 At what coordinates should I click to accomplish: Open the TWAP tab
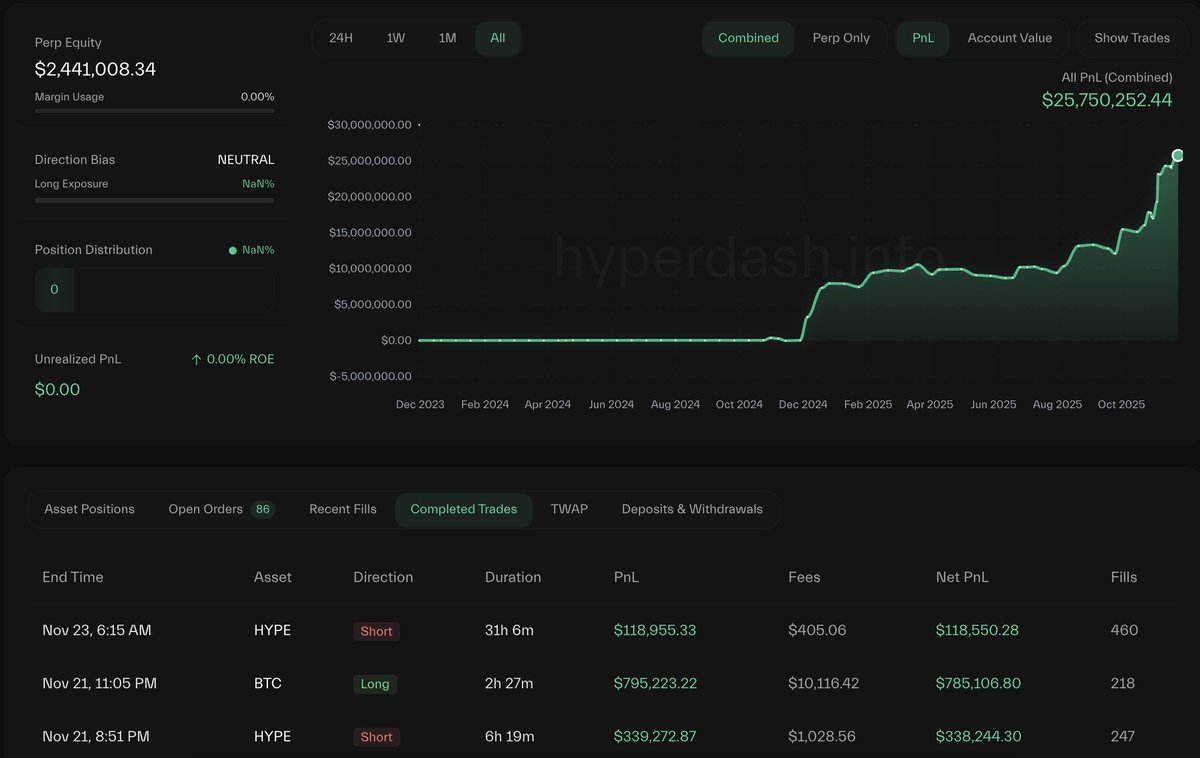tap(569, 509)
